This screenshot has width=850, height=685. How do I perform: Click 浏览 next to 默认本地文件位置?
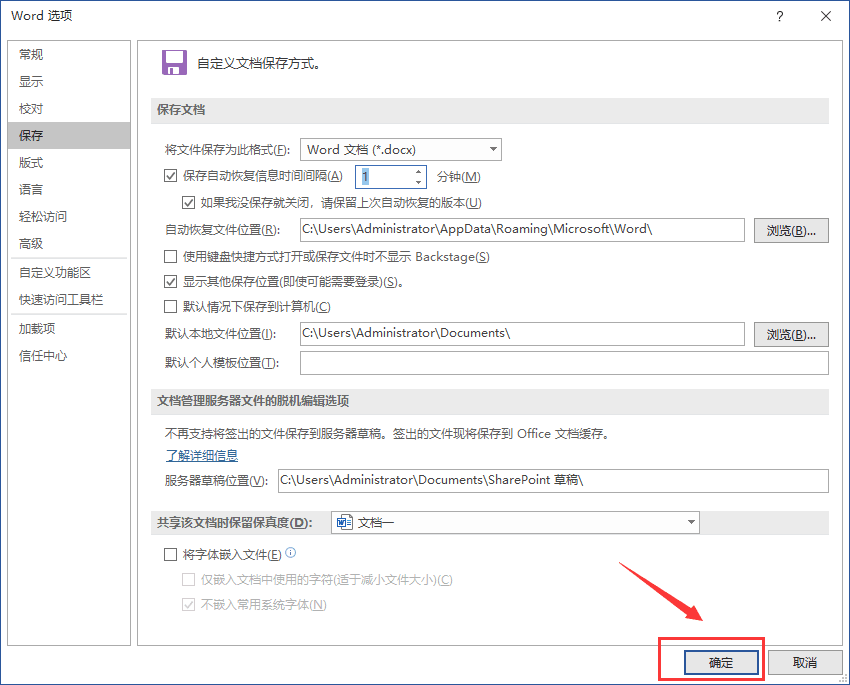point(791,335)
